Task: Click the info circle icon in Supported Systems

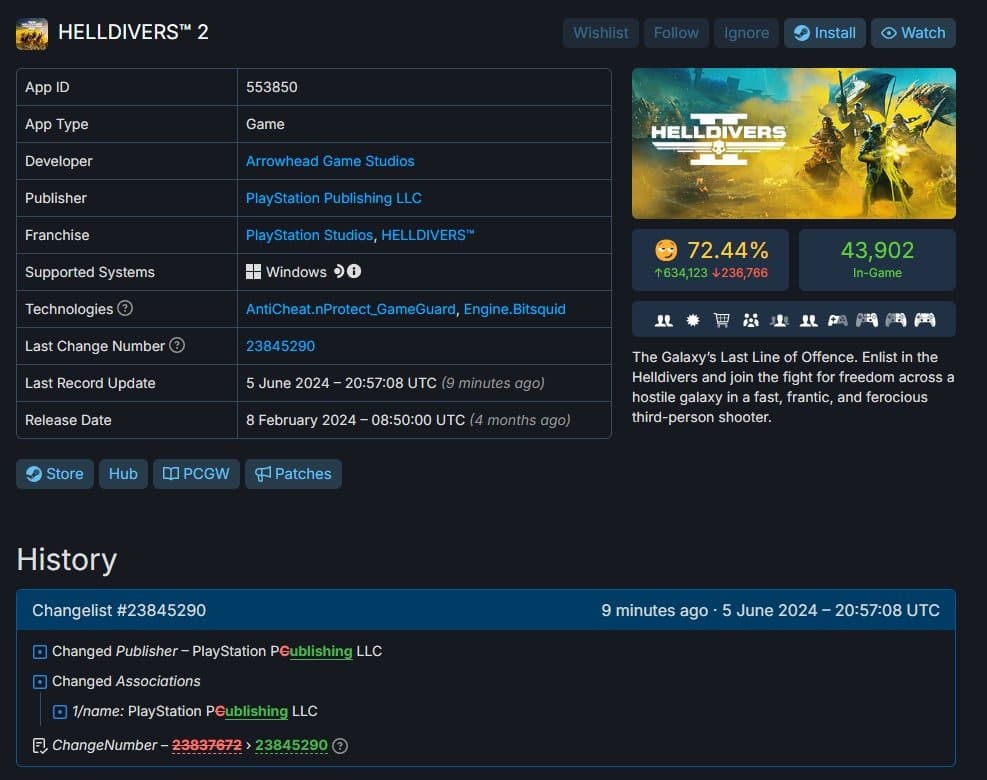Action: (354, 271)
